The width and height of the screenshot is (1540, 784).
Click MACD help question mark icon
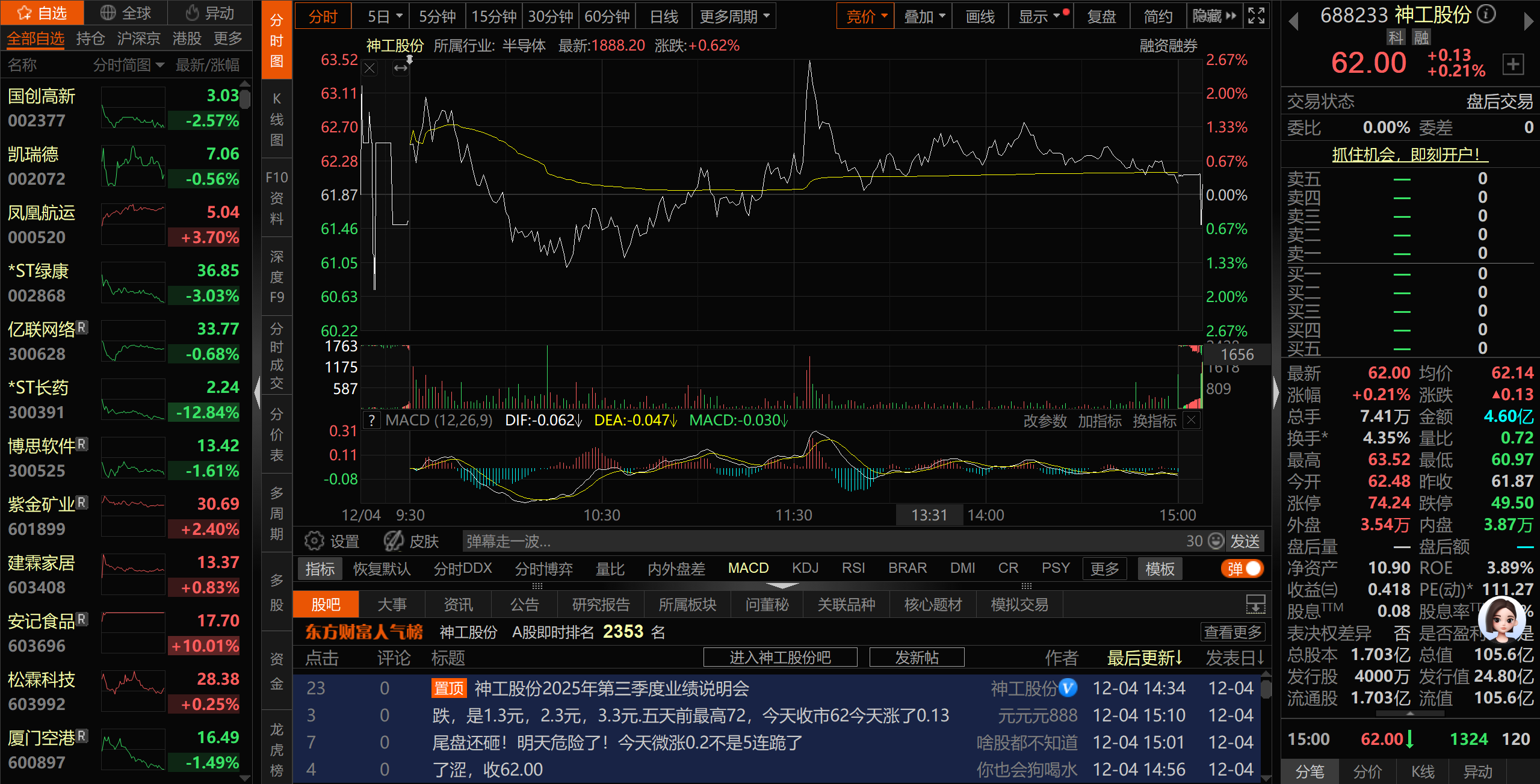[372, 420]
